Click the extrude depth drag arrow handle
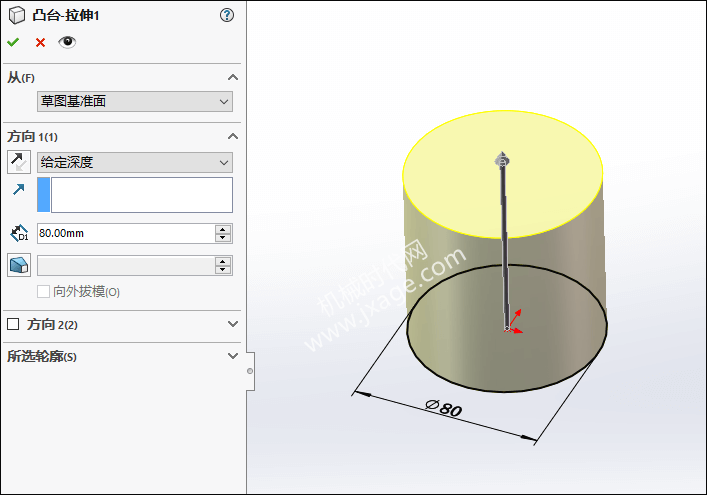707x495 pixels. tap(502, 160)
